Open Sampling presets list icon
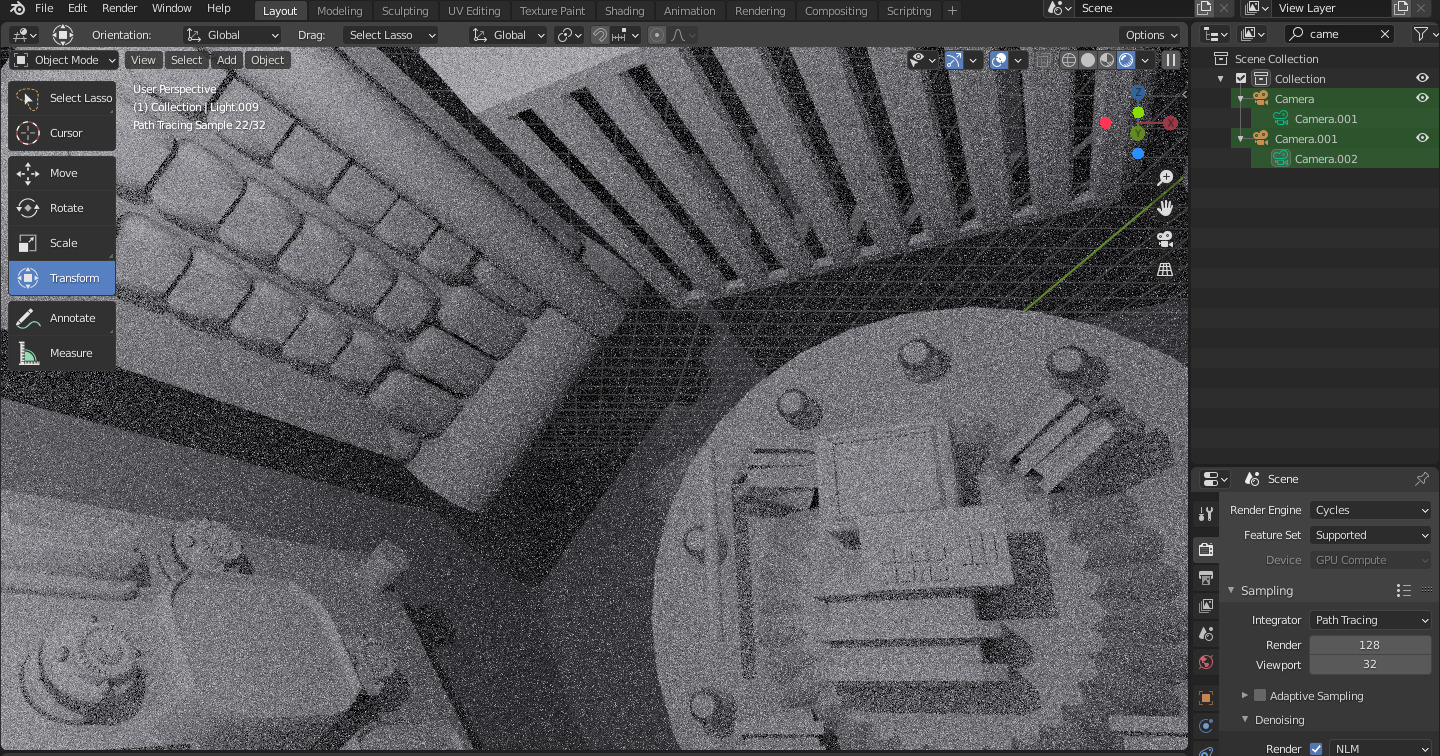Image resolution: width=1440 pixels, height=756 pixels. 1403,590
